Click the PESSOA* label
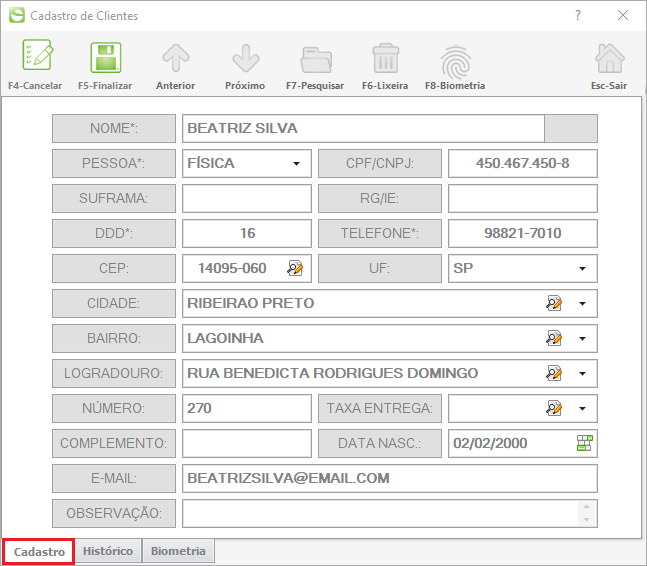 [114, 163]
